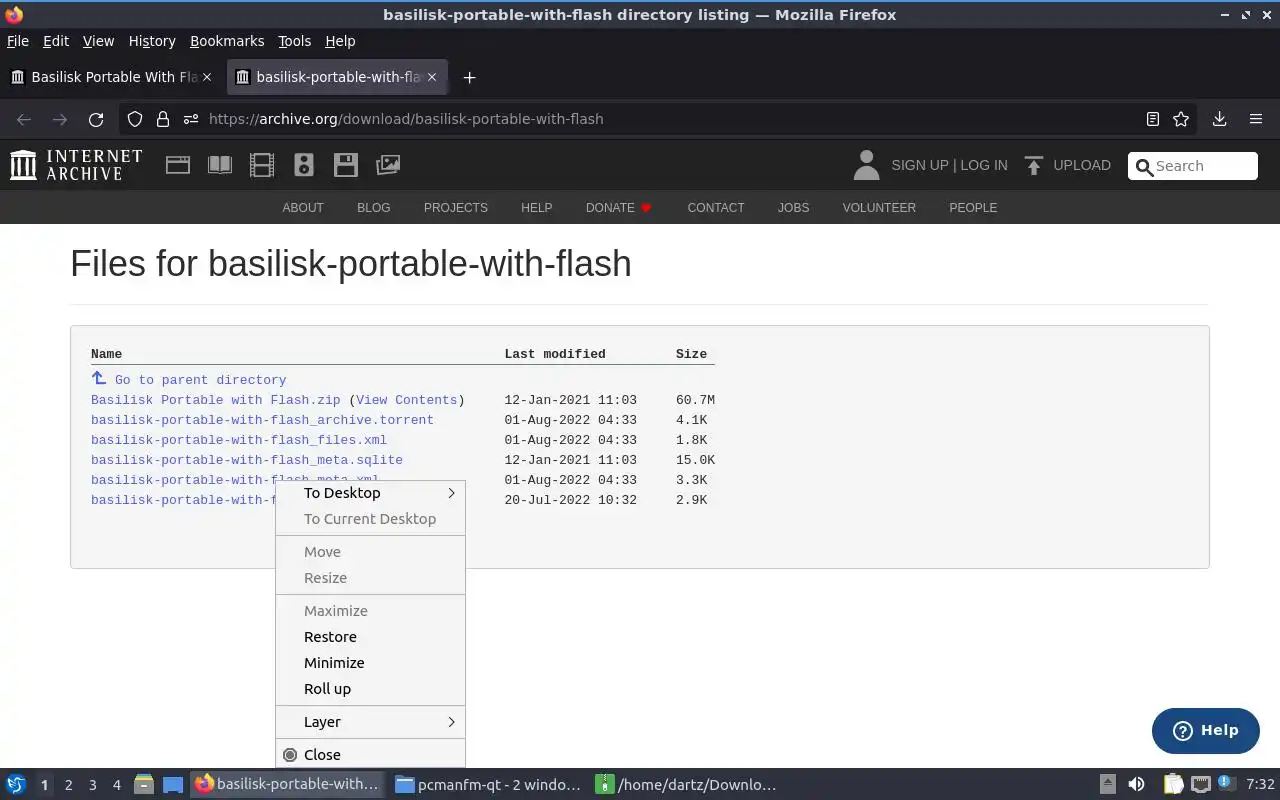Open the Lubuntu start menu icon
Image resolution: width=1280 pixels, height=800 pixels.
click(16, 784)
